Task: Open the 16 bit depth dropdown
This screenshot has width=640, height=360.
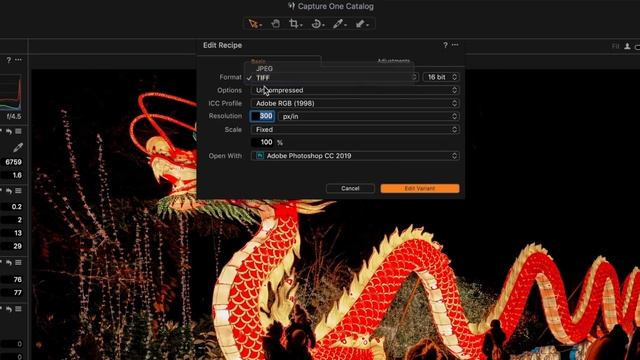Action: pyautogui.click(x=441, y=77)
